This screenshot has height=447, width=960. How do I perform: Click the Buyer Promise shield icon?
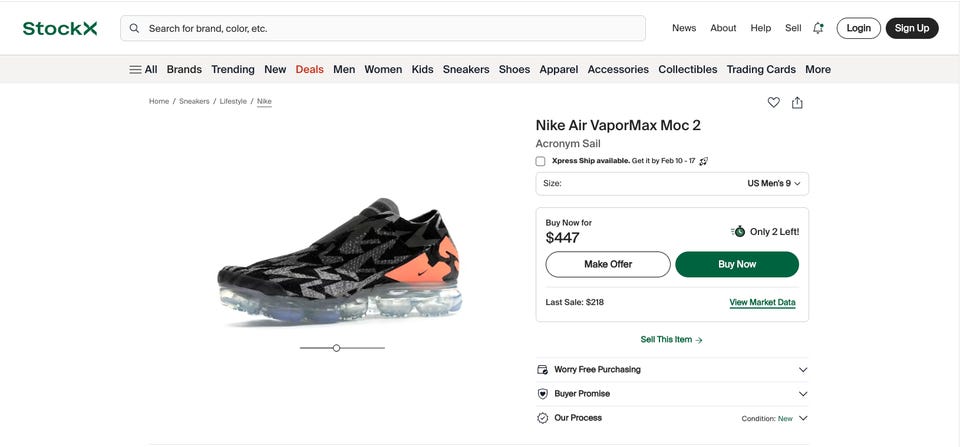coord(542,394)
